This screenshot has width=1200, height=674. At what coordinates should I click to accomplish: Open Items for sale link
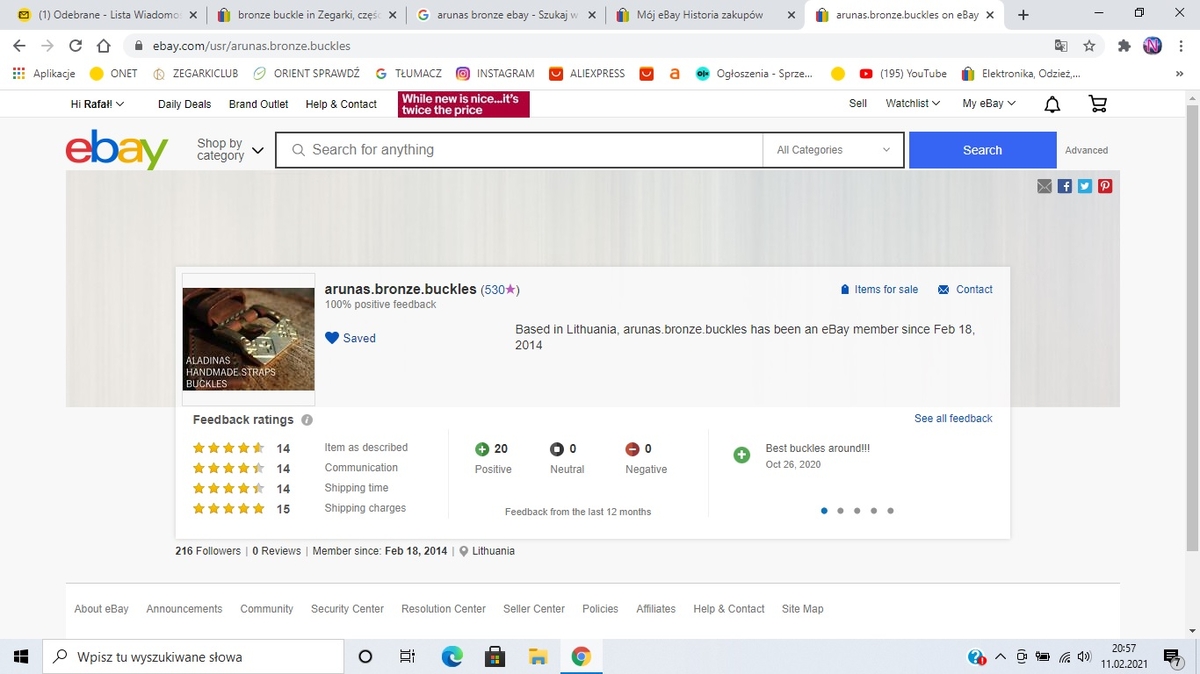point(879,289)
